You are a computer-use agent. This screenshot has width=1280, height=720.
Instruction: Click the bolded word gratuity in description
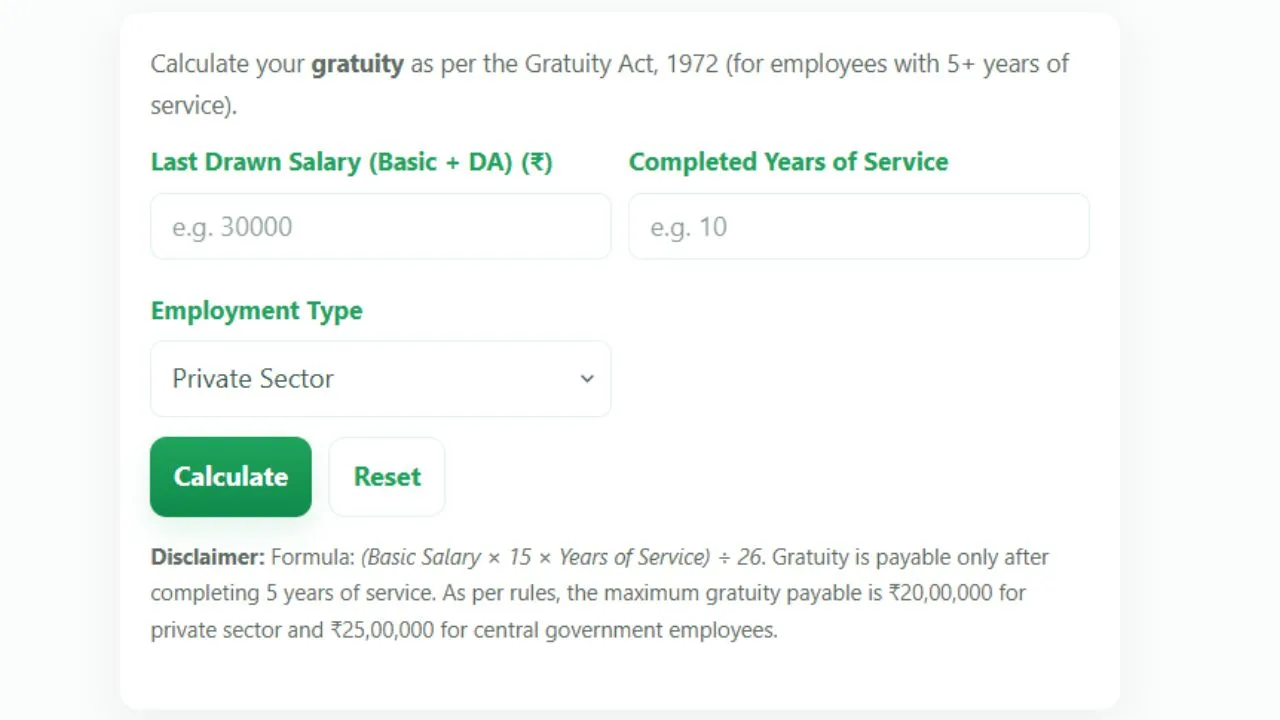click(357, 63)
